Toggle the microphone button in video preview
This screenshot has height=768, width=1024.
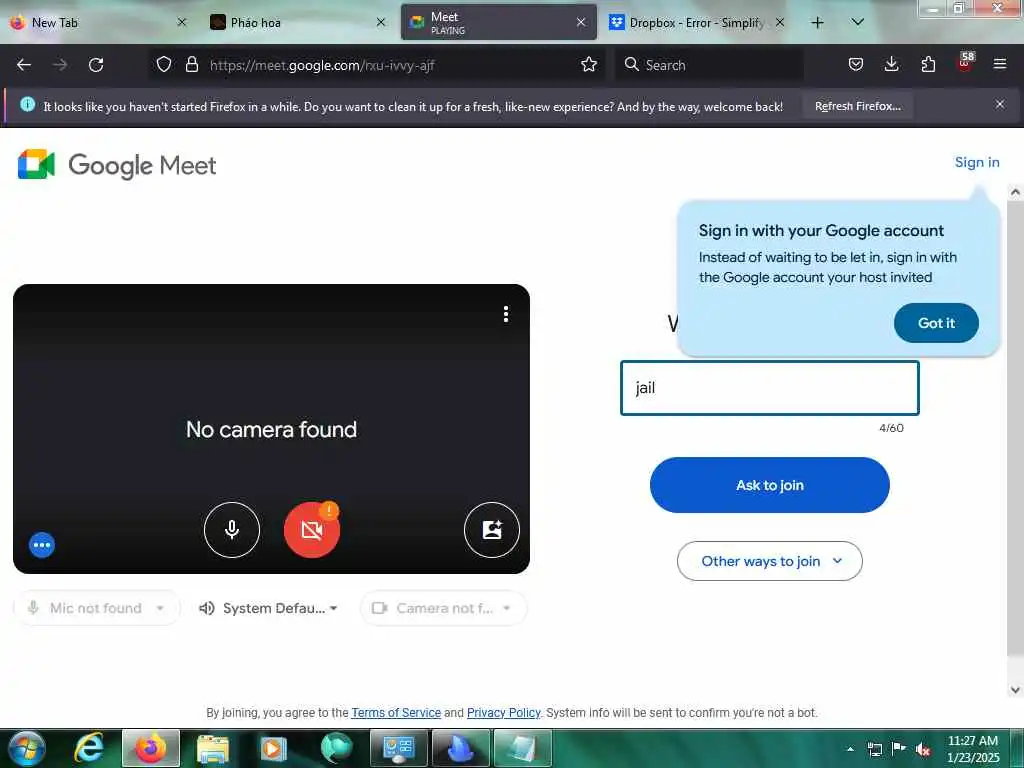click(x=232, y=530)
